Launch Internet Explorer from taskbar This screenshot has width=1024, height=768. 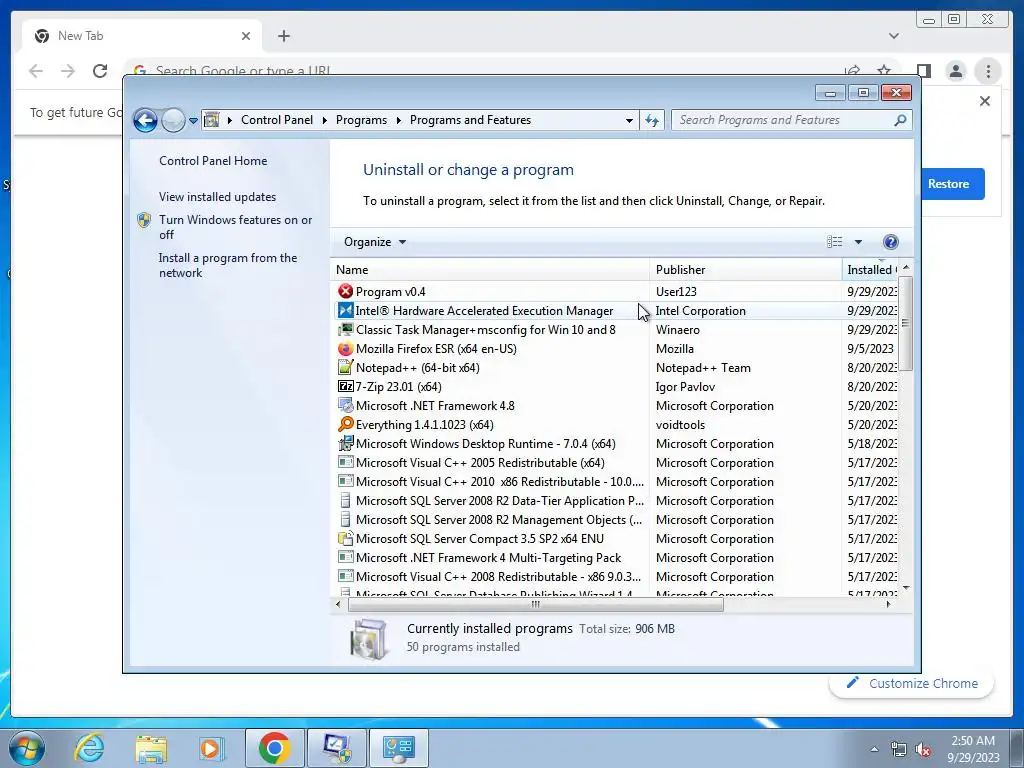click(89, 748)
